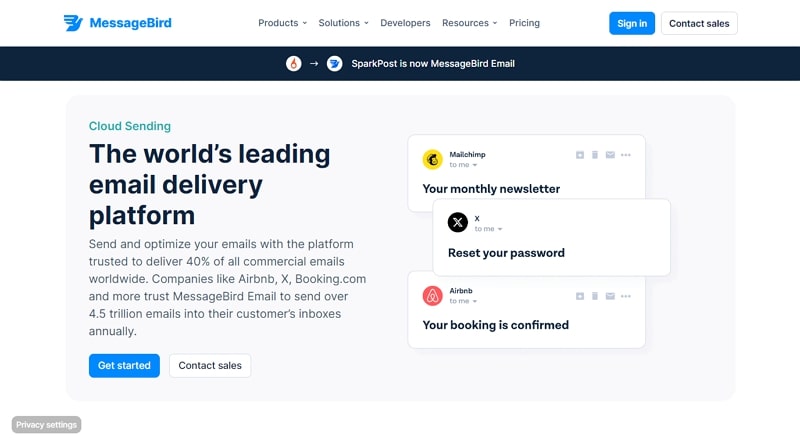Expand the Solutions dropdown arrow

[x=366, y=23]
